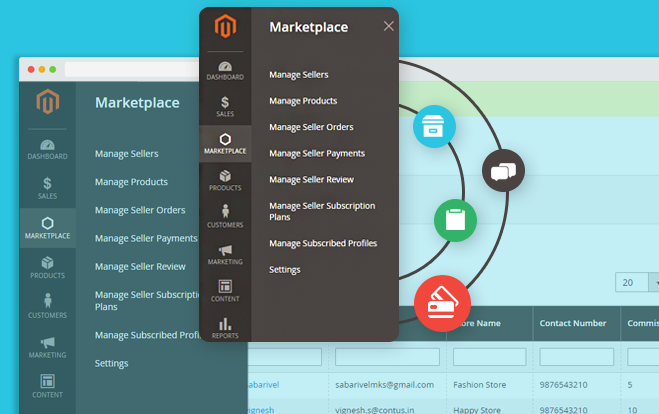
Task: Sort by the Store Name column header
Action: click(x=478, y=323)
